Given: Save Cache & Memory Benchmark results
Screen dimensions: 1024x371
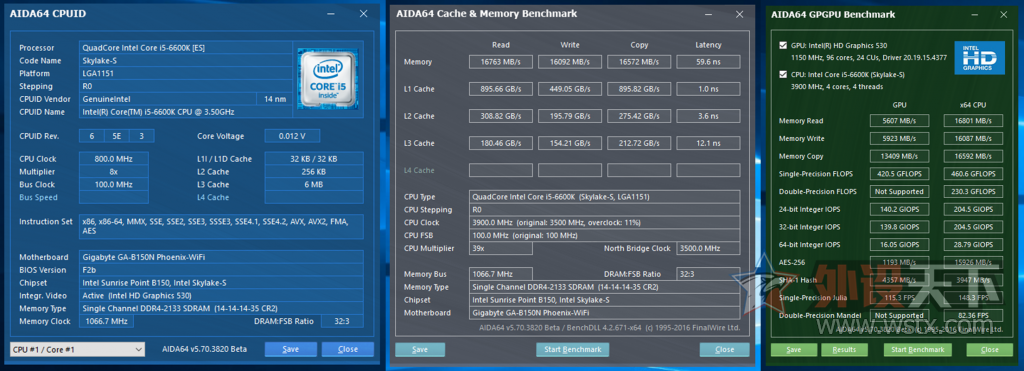Looking at the screenshot, I should pos(420,349).
